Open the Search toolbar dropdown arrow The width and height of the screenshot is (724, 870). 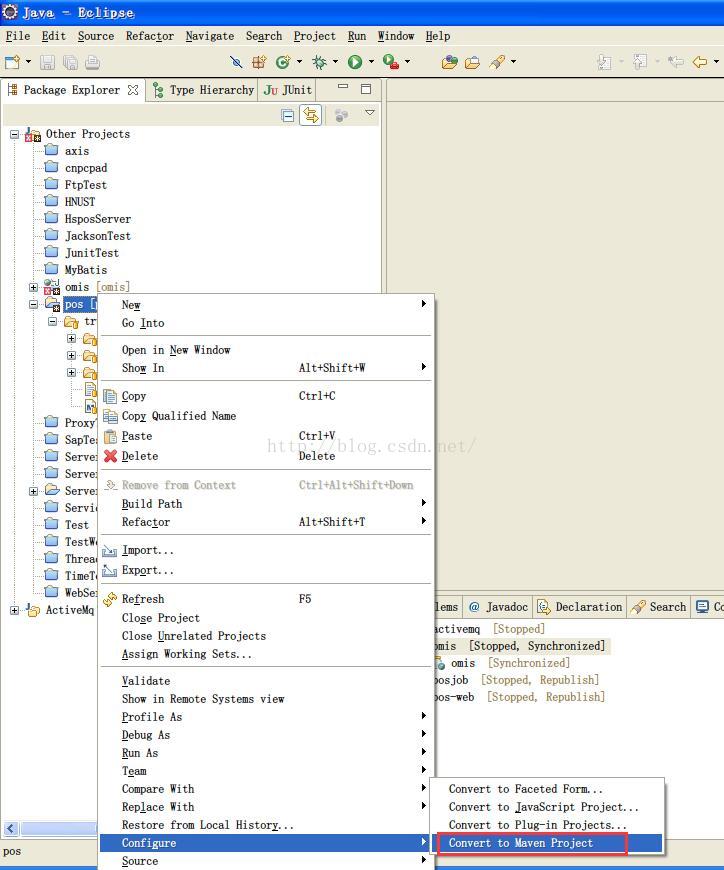tap(513, 62)
